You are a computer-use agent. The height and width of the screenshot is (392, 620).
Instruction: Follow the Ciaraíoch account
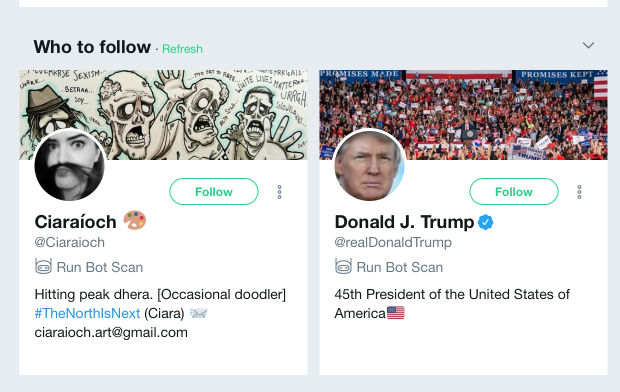tap(214, 191)
